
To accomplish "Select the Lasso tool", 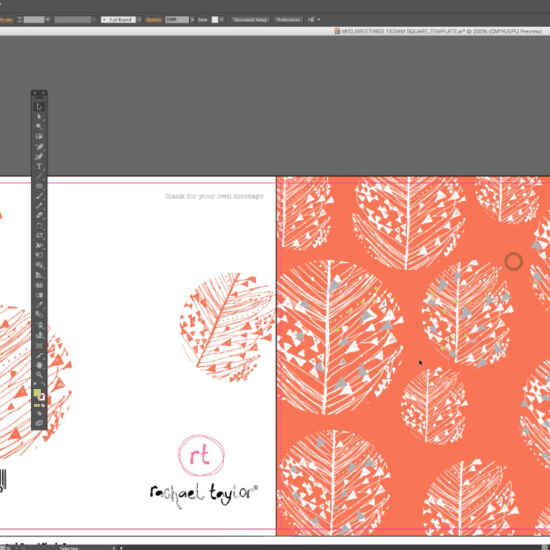I will pyautogui.click(x=39, y=136).
